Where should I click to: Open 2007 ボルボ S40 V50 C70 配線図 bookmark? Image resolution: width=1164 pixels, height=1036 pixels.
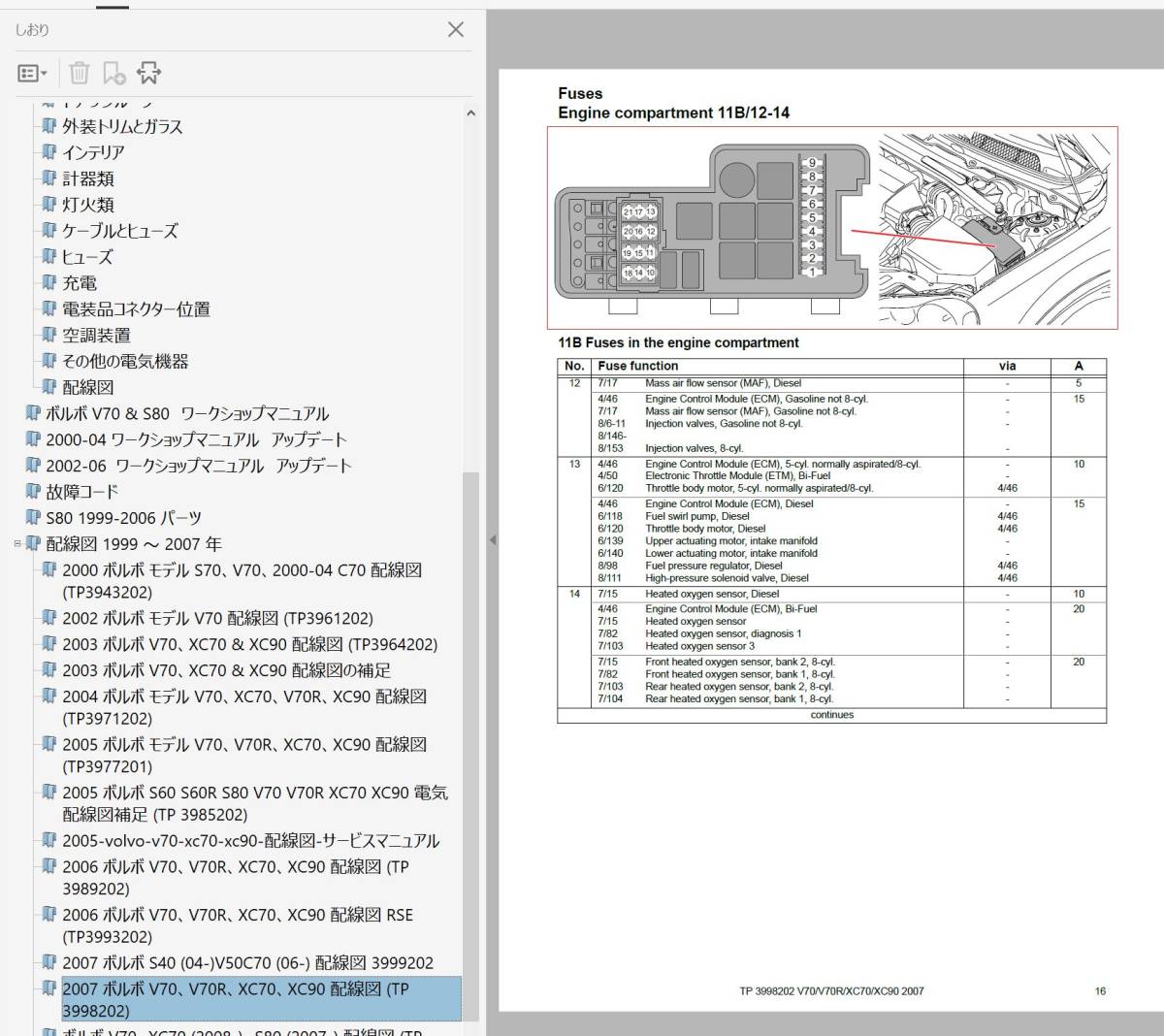pyautogui.click(x=247, y=963)
